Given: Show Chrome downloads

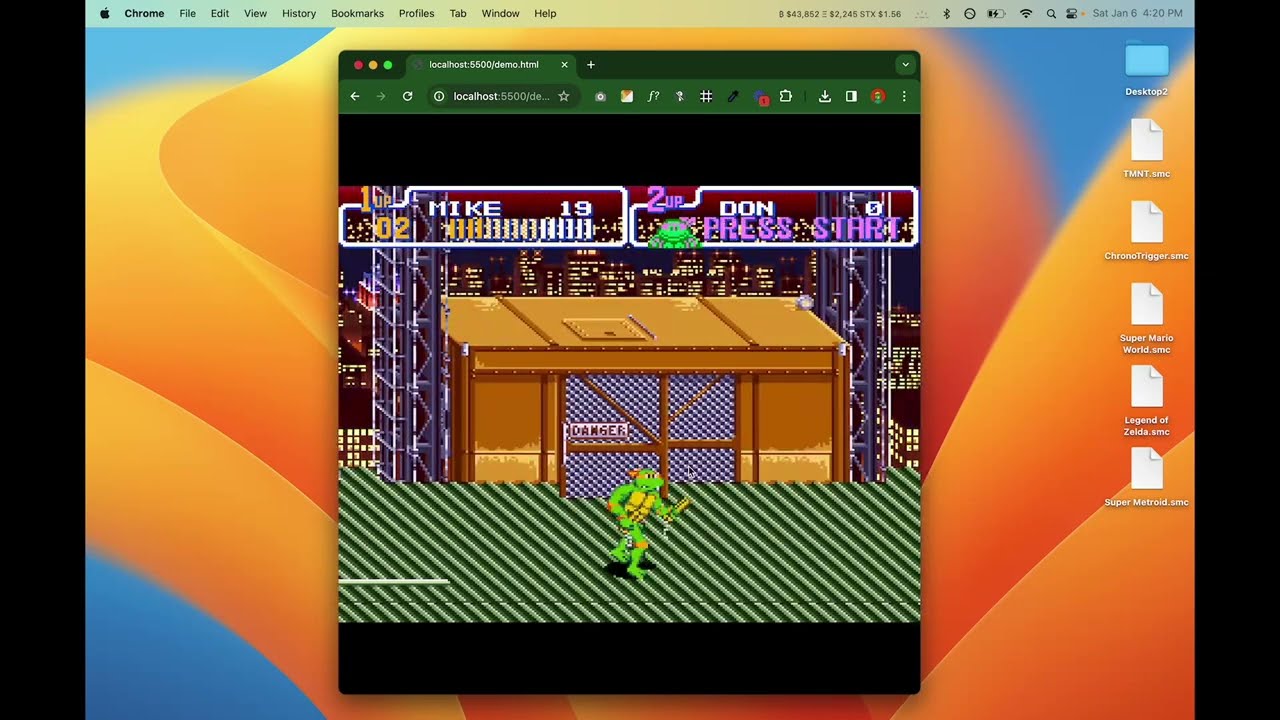Looking at the screenshot, I should pyautogui.click(x=825, y=96).
